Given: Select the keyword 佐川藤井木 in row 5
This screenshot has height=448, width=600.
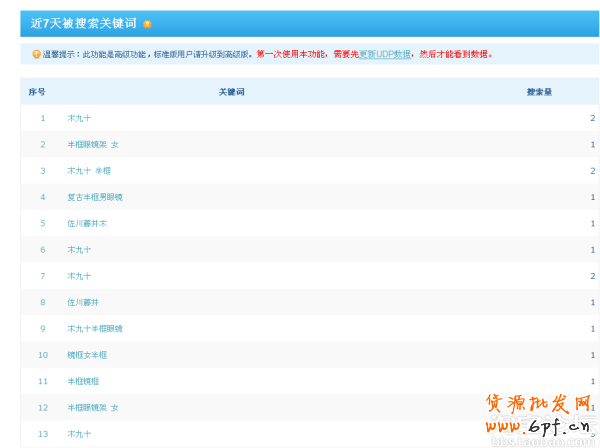Looking at the screenshot, I should (87, 223).
